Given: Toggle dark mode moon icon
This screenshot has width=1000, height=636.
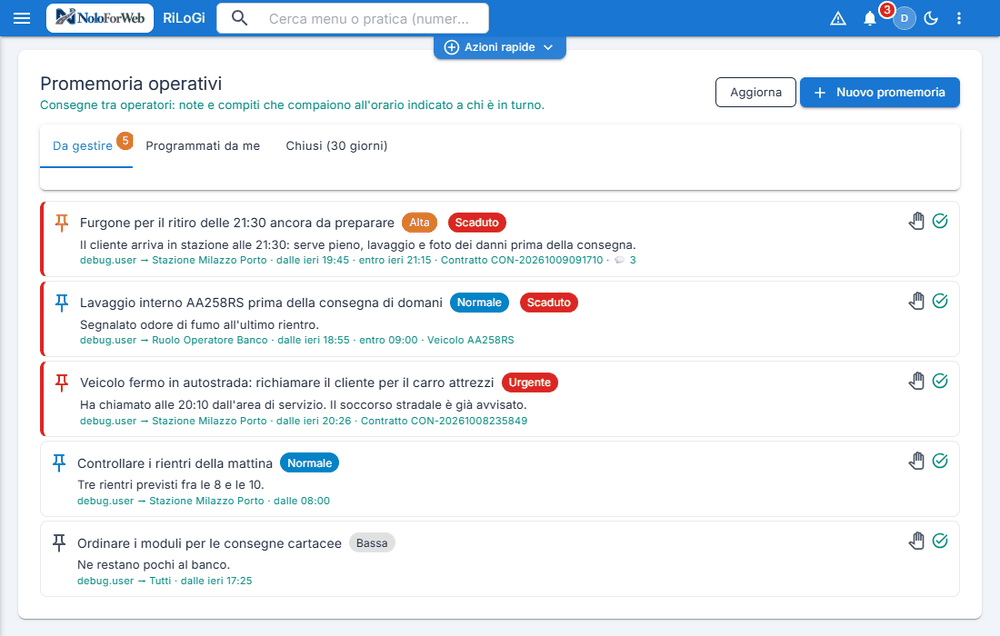Looking at the screenshot, I should pos(931,18).
